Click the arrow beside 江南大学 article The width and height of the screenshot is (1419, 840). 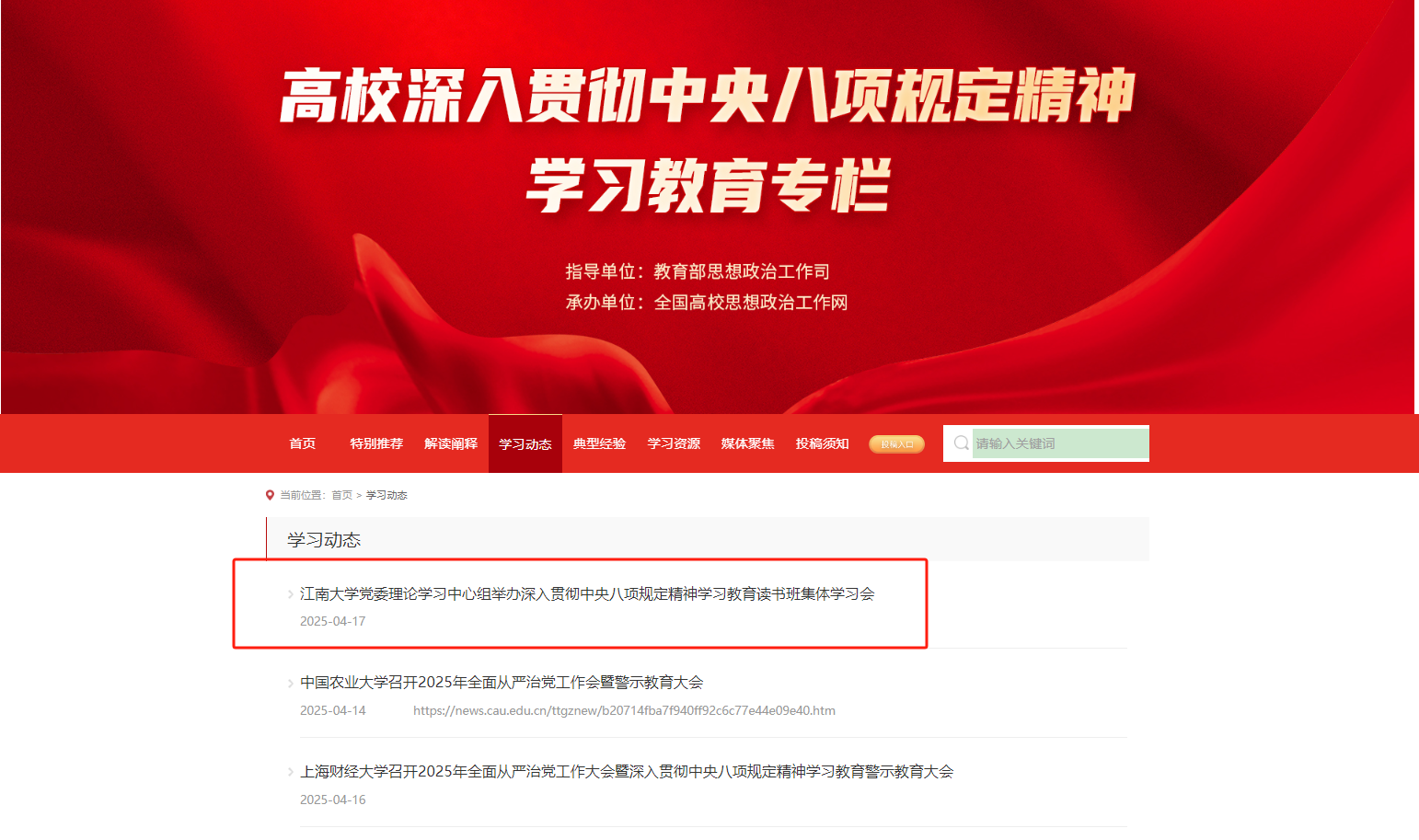click(291, 594)
